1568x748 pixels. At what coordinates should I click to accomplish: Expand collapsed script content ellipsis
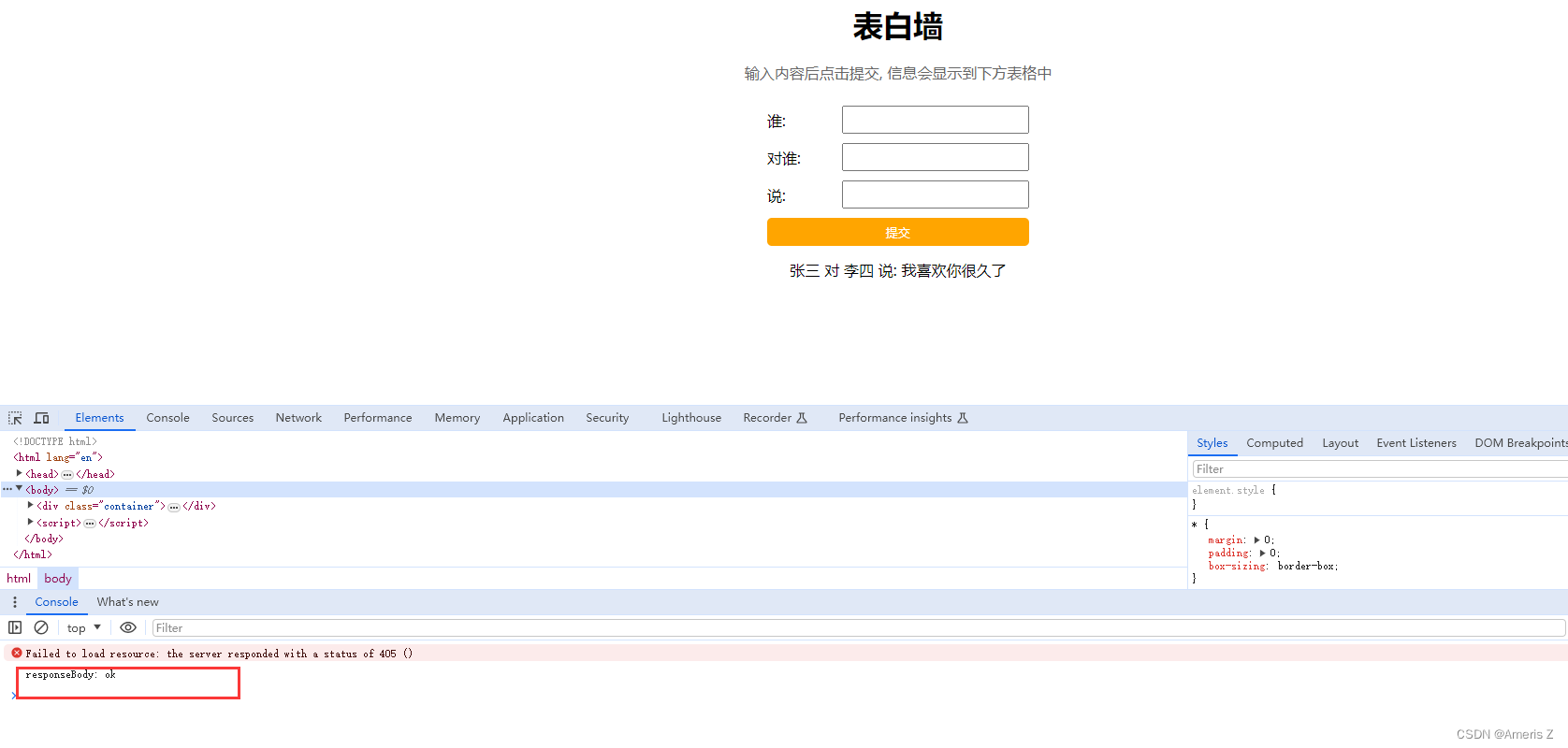click(x=90, y=523)
